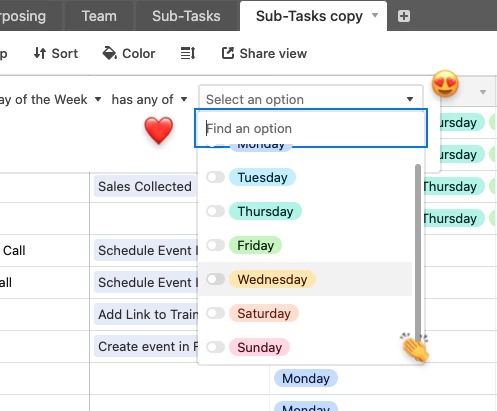Click the heart-eyes emoji face
The width and height of the screenshot is (497, 411).
tap(445, 84)
